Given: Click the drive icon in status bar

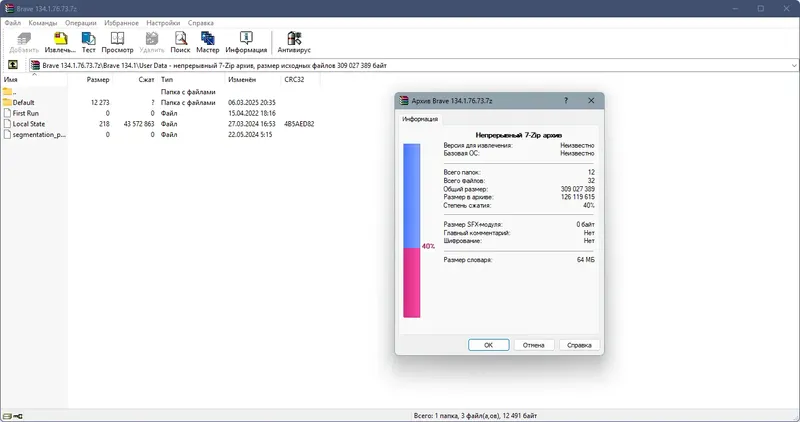Looking at the screenshot, I should 8,416.
